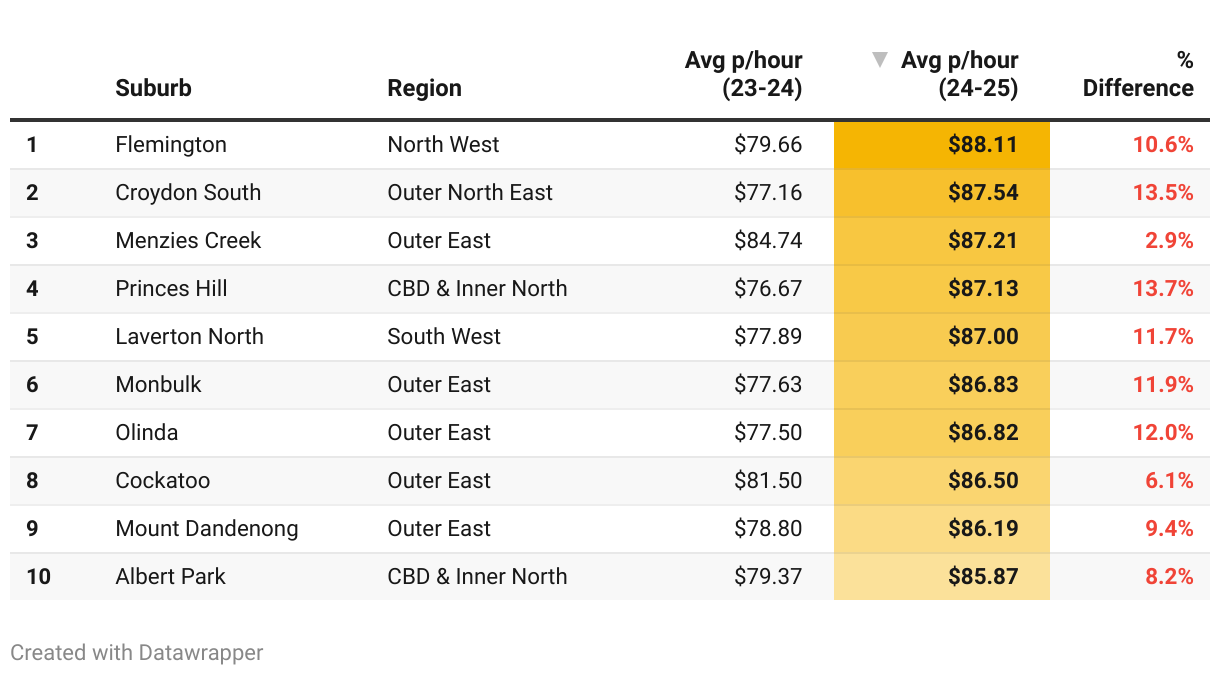Viewport: 1220px width, 676px height.
Task: Select the Flemington suburb row
Action: (171, 145)
